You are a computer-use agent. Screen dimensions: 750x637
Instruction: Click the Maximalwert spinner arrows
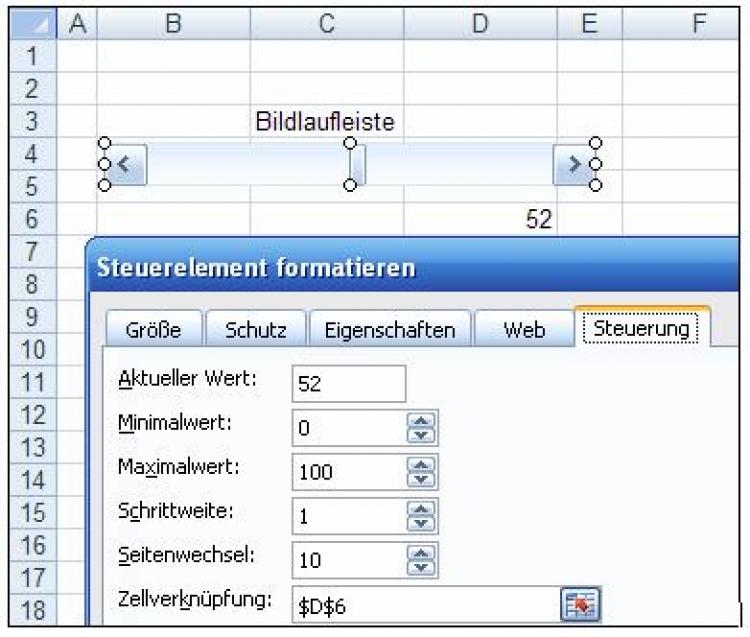click(x=422, y=472)
